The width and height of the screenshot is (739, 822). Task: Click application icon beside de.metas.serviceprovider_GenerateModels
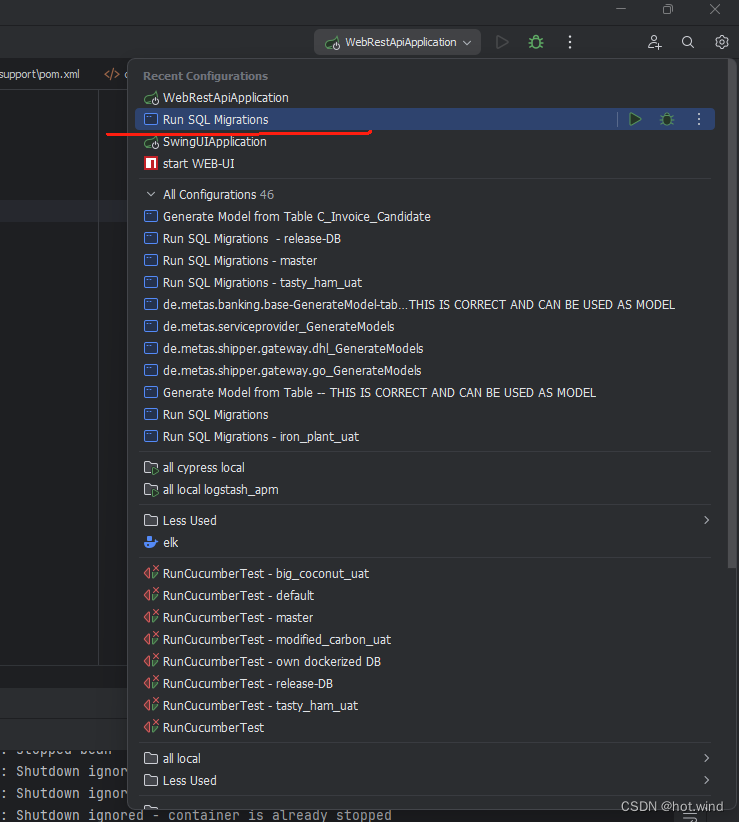tap(151, 327)
